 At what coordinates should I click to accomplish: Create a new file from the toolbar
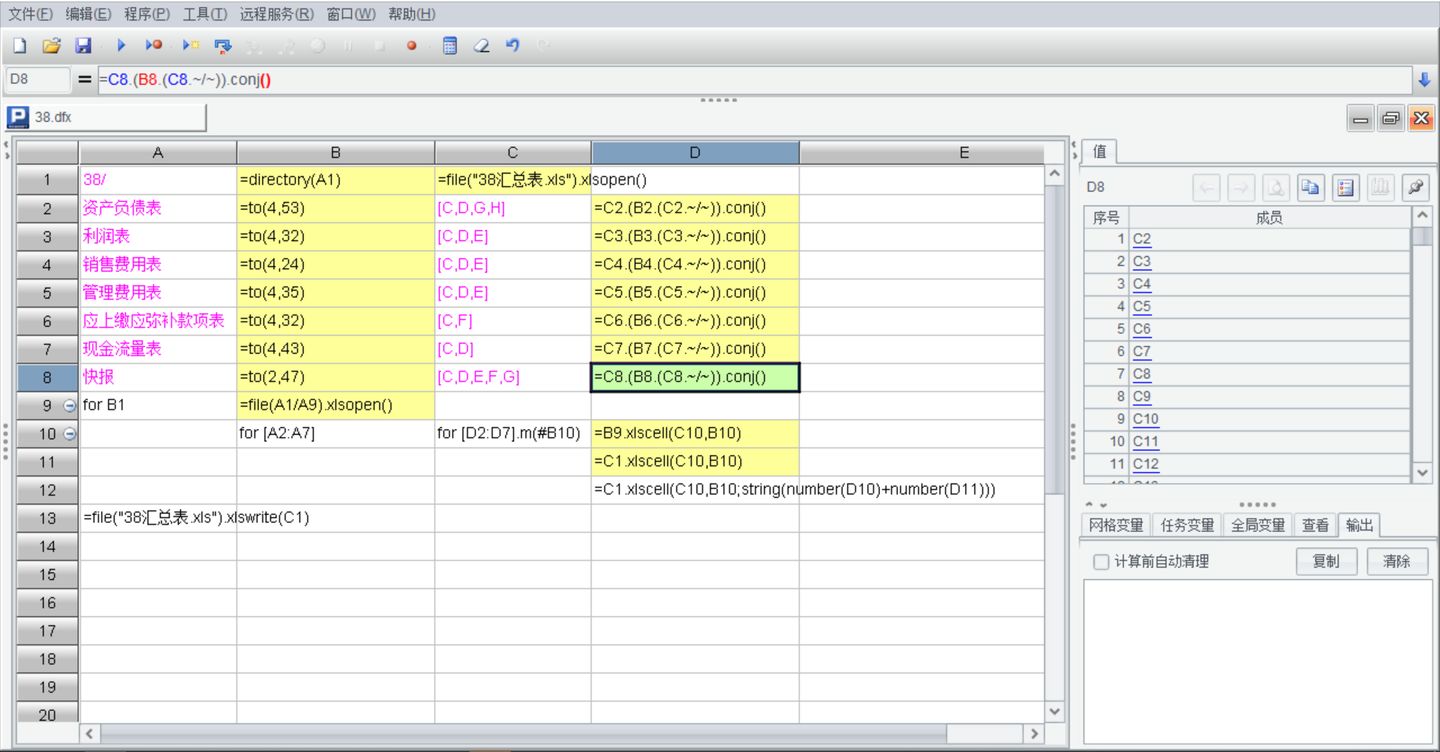(x=19, y=46)
